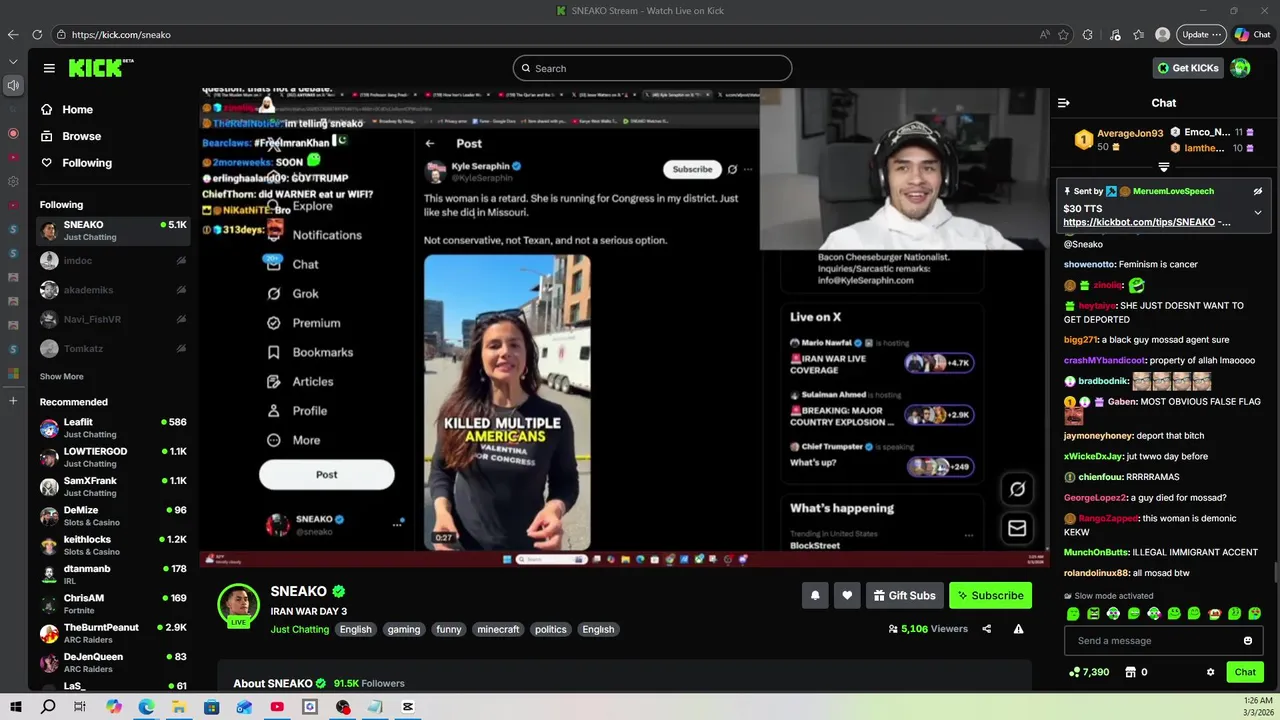Open browser Update menu

click(1201, 34)
